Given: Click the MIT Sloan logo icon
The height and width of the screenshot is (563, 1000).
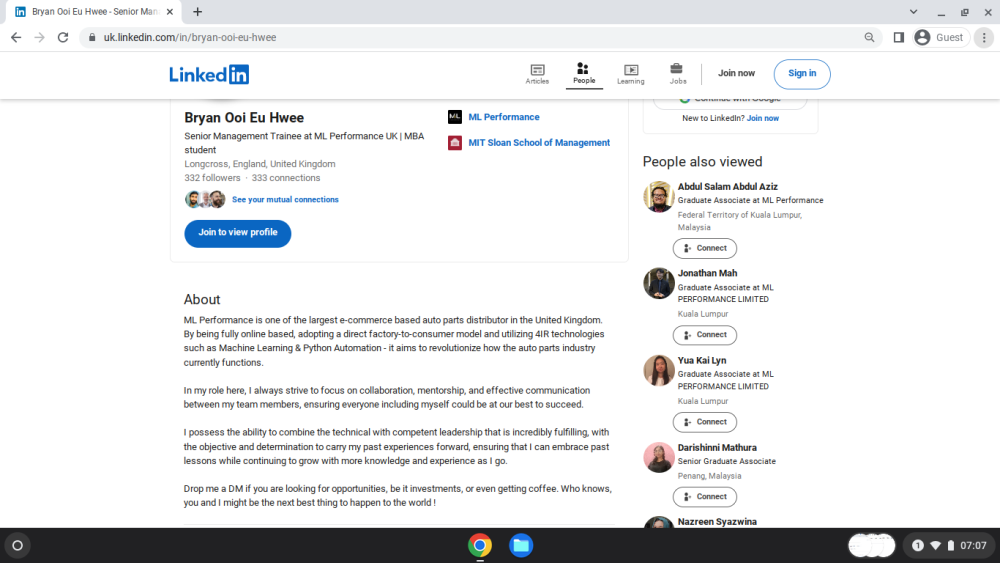Looking at the screenshot, I should pos(455,143).
